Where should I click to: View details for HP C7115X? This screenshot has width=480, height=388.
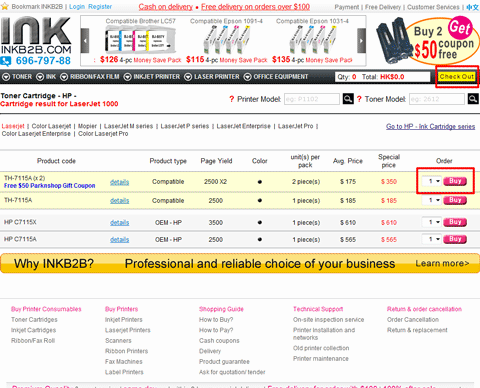coord(119,223)
